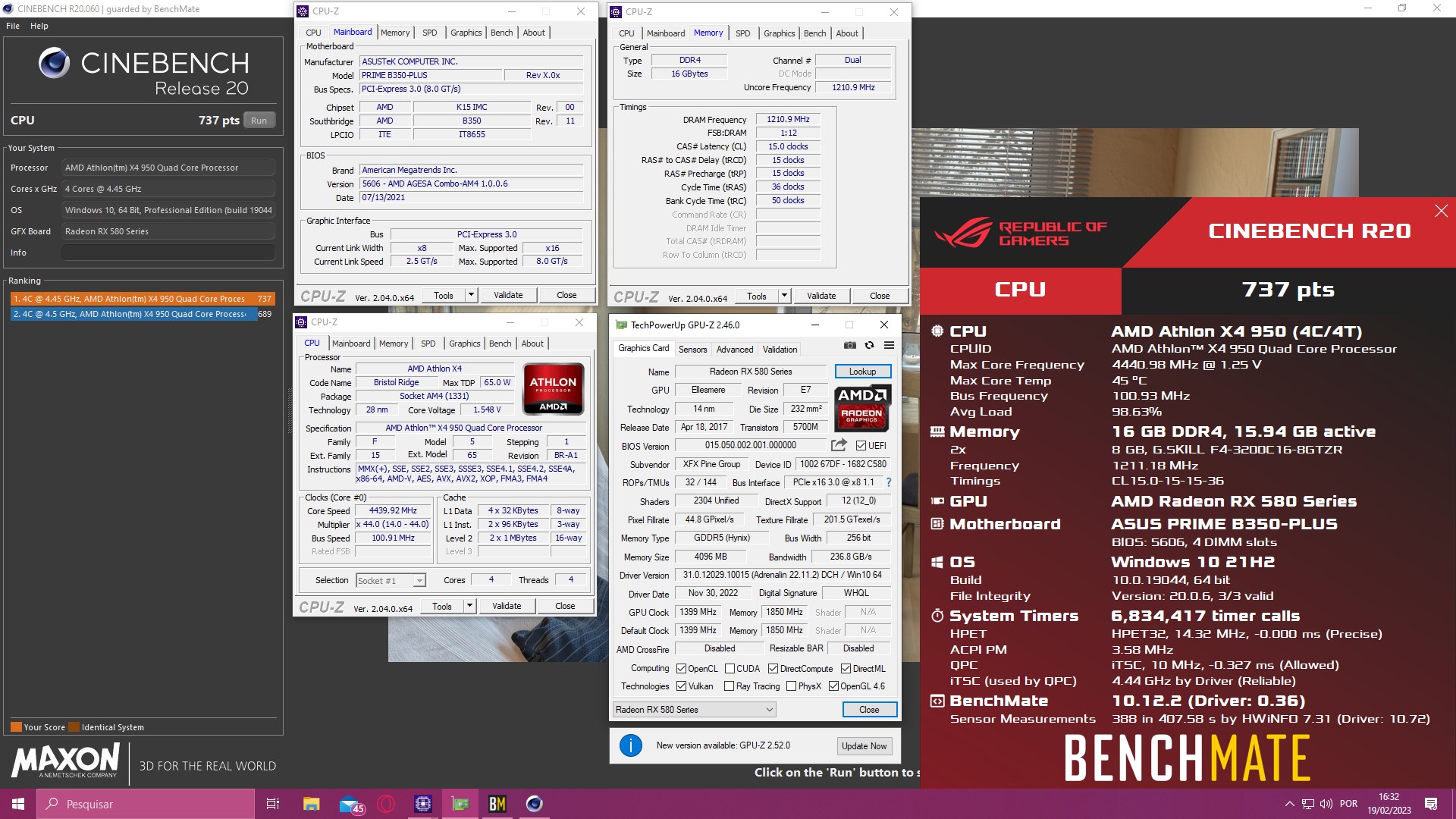The image size is (1456, 819).
Task: Select SPD tab in CPU-Z Mainboard window
Action: (429, 33)
